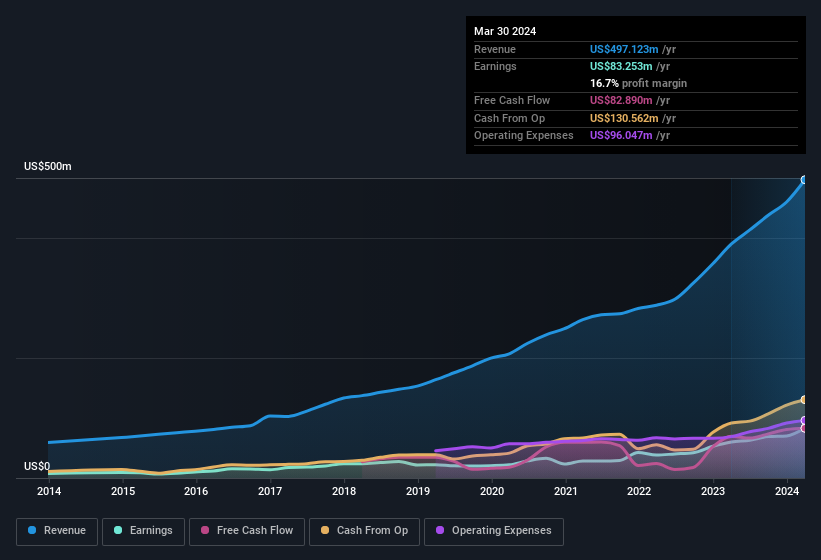Screen dimensions: 821x560
Task: Click the Mar 30 2024 tooltip date
Action: click(x=505, y=31)
